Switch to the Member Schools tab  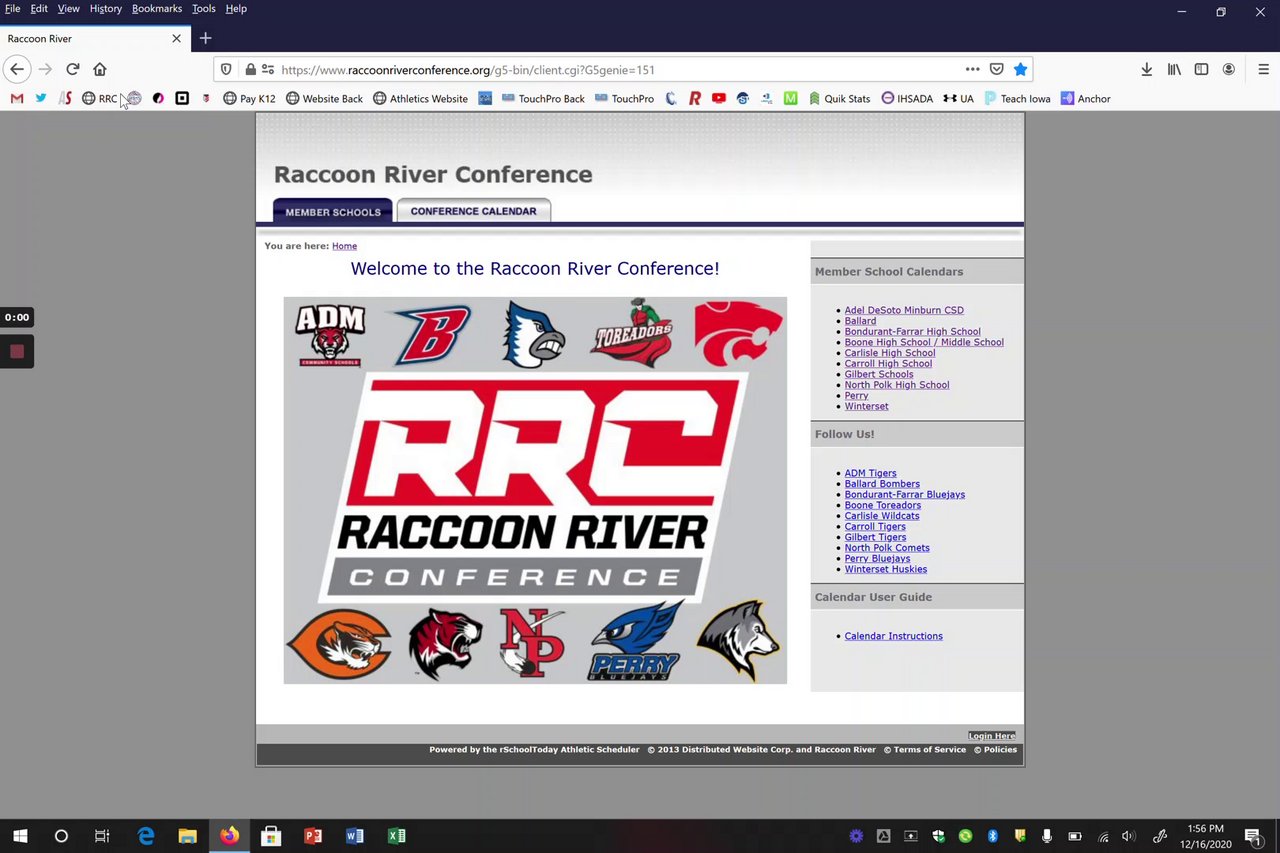(x=333, y=211)
